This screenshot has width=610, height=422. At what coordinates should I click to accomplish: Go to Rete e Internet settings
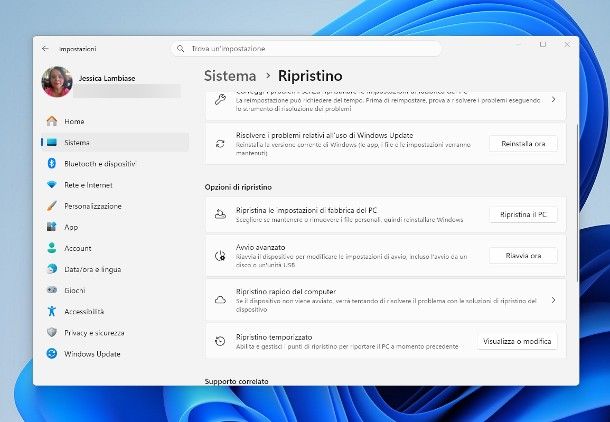click(x=115, y=185)
